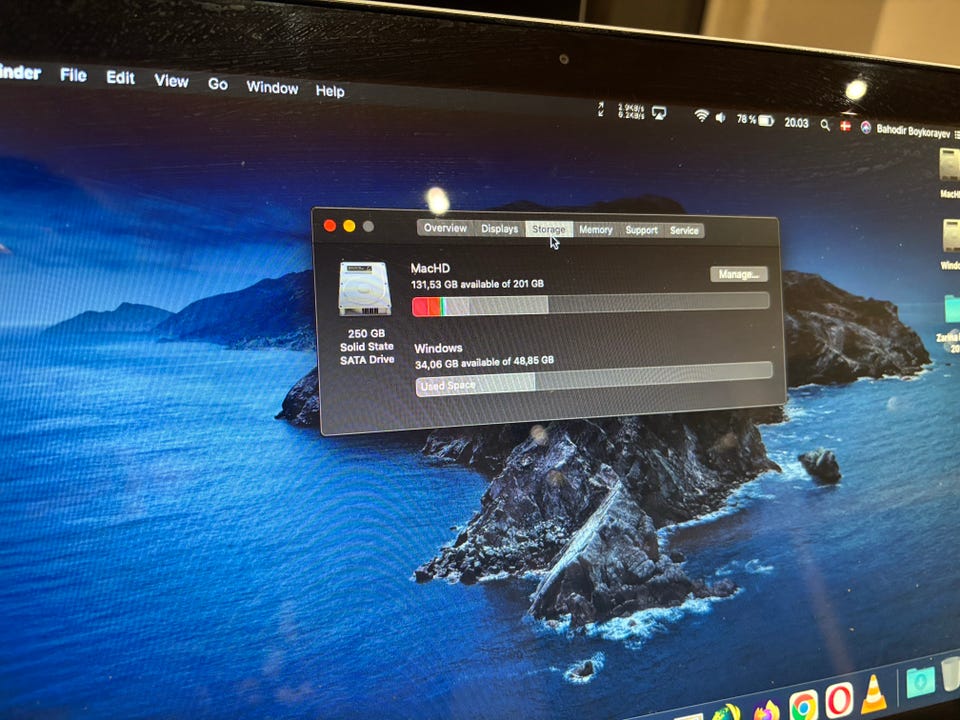Minimize the About This Mac window
The width and height of the screenshot is (960, 720).
(349, 226)
